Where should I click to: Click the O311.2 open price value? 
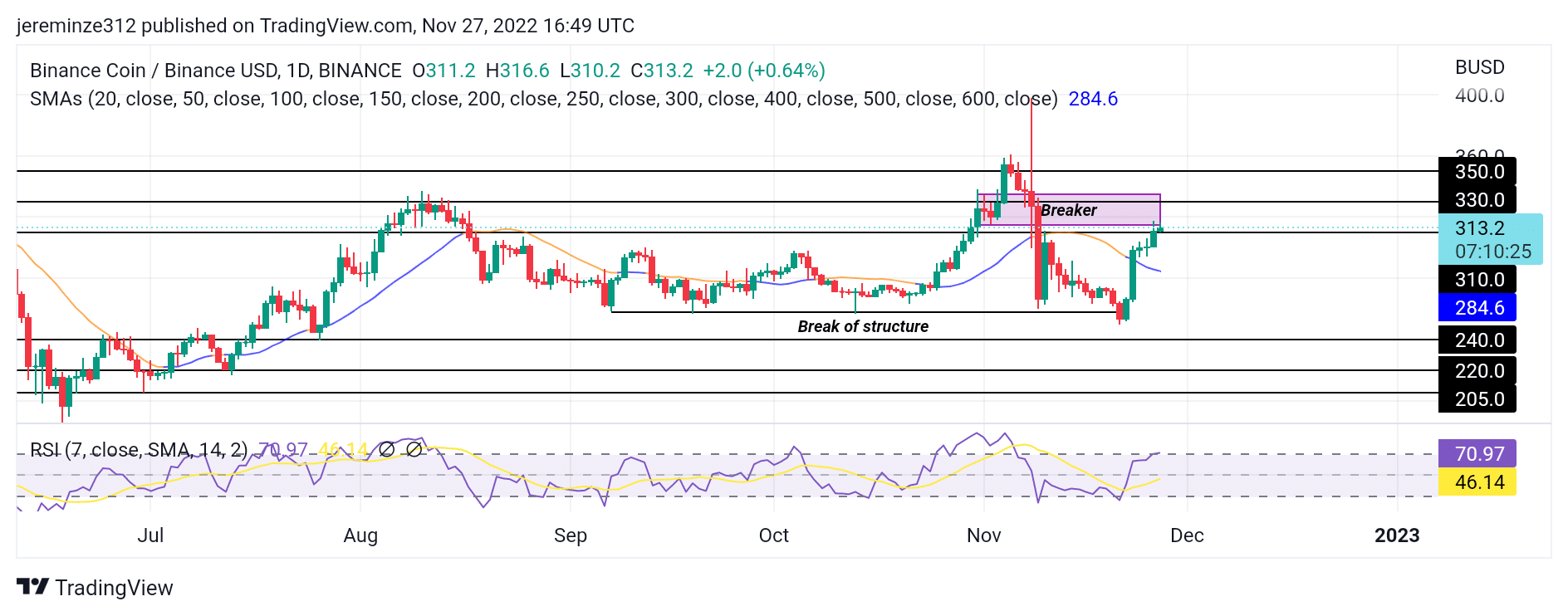[x=444, y=71]
